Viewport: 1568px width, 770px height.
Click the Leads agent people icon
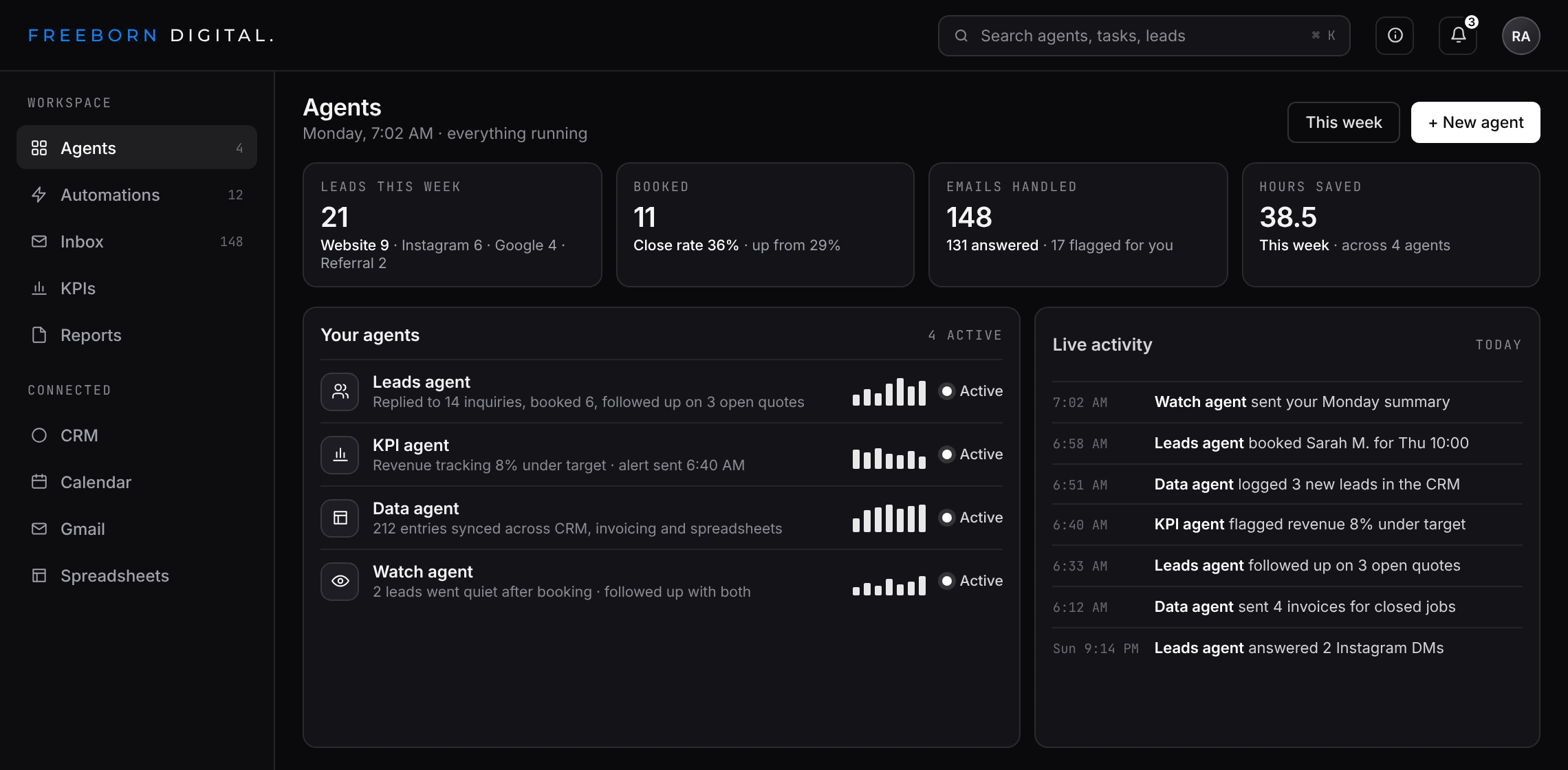pyautogui.click(x=340, y=392)
